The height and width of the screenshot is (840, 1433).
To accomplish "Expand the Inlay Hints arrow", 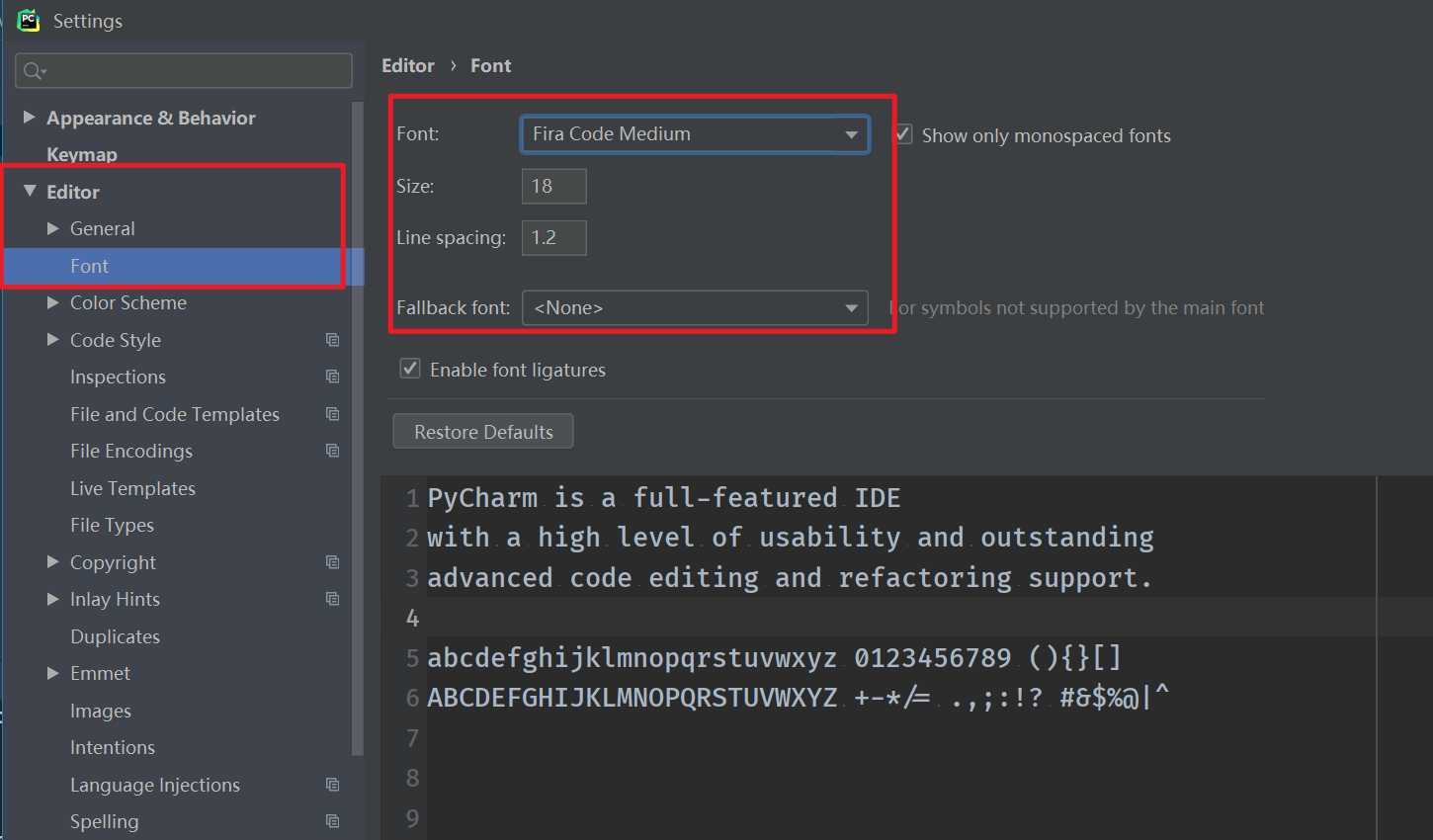I will (x=53, y=599).
